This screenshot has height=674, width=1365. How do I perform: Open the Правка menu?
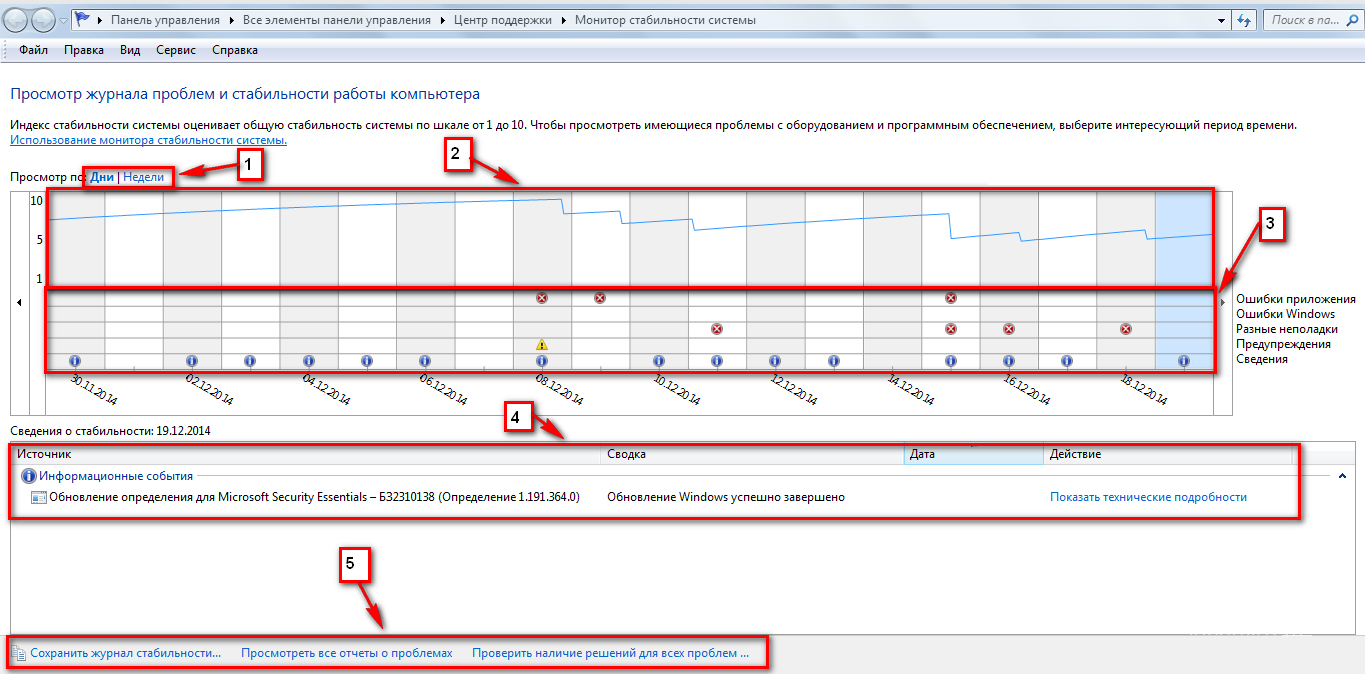(x=84, y=50)
